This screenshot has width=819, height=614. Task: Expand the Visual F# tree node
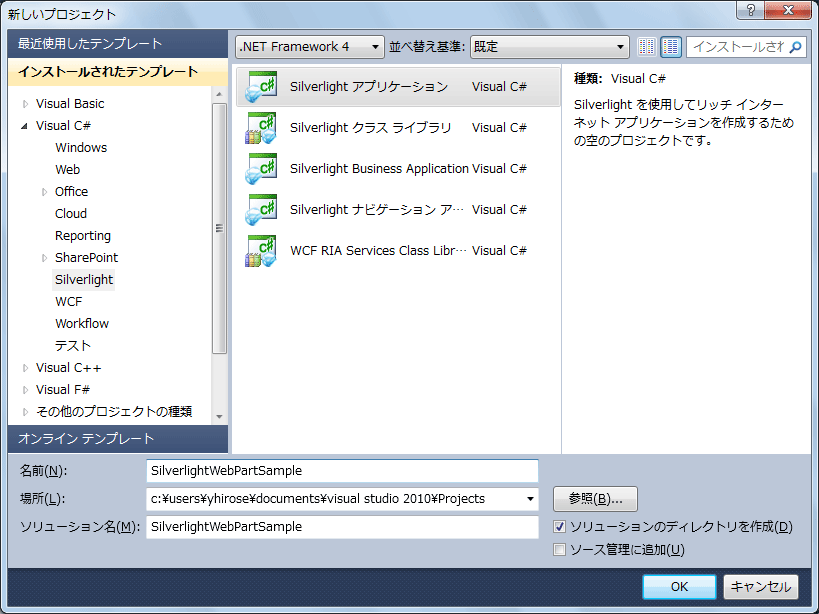[x=25, y=390]
